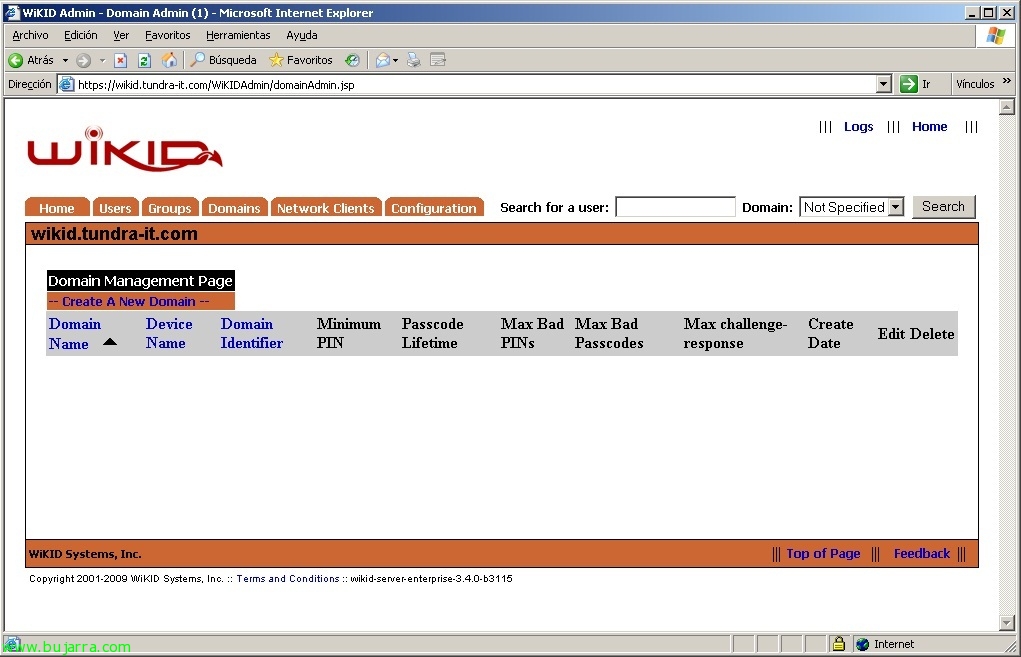Open Favoritos star toolbar button
This screenshot has height=657, width=1021.
pyautogui.click(x=301, y=60)
